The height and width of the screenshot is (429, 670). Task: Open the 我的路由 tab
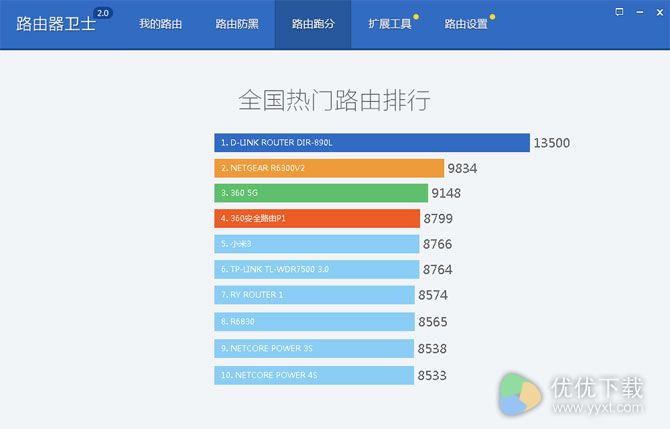[x=160, y=24]
